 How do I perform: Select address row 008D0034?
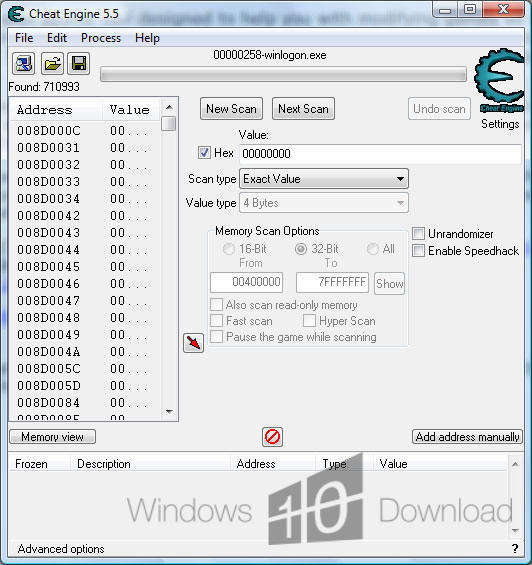84,199
